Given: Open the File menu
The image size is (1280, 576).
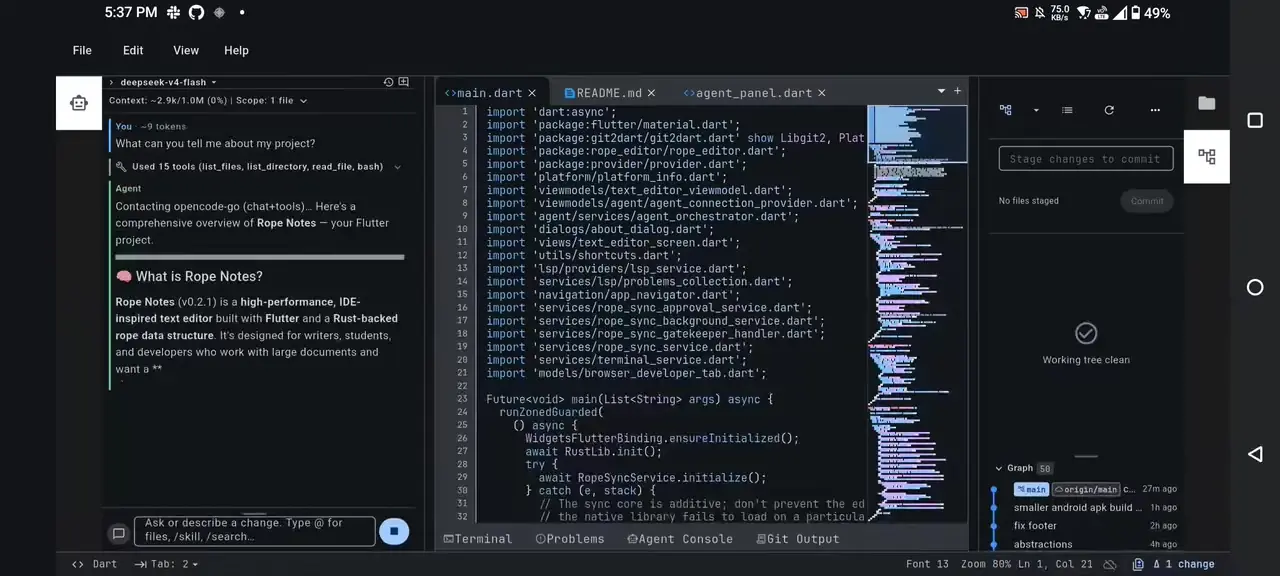Looking at the screenshot, I should [x=82, y=50].
